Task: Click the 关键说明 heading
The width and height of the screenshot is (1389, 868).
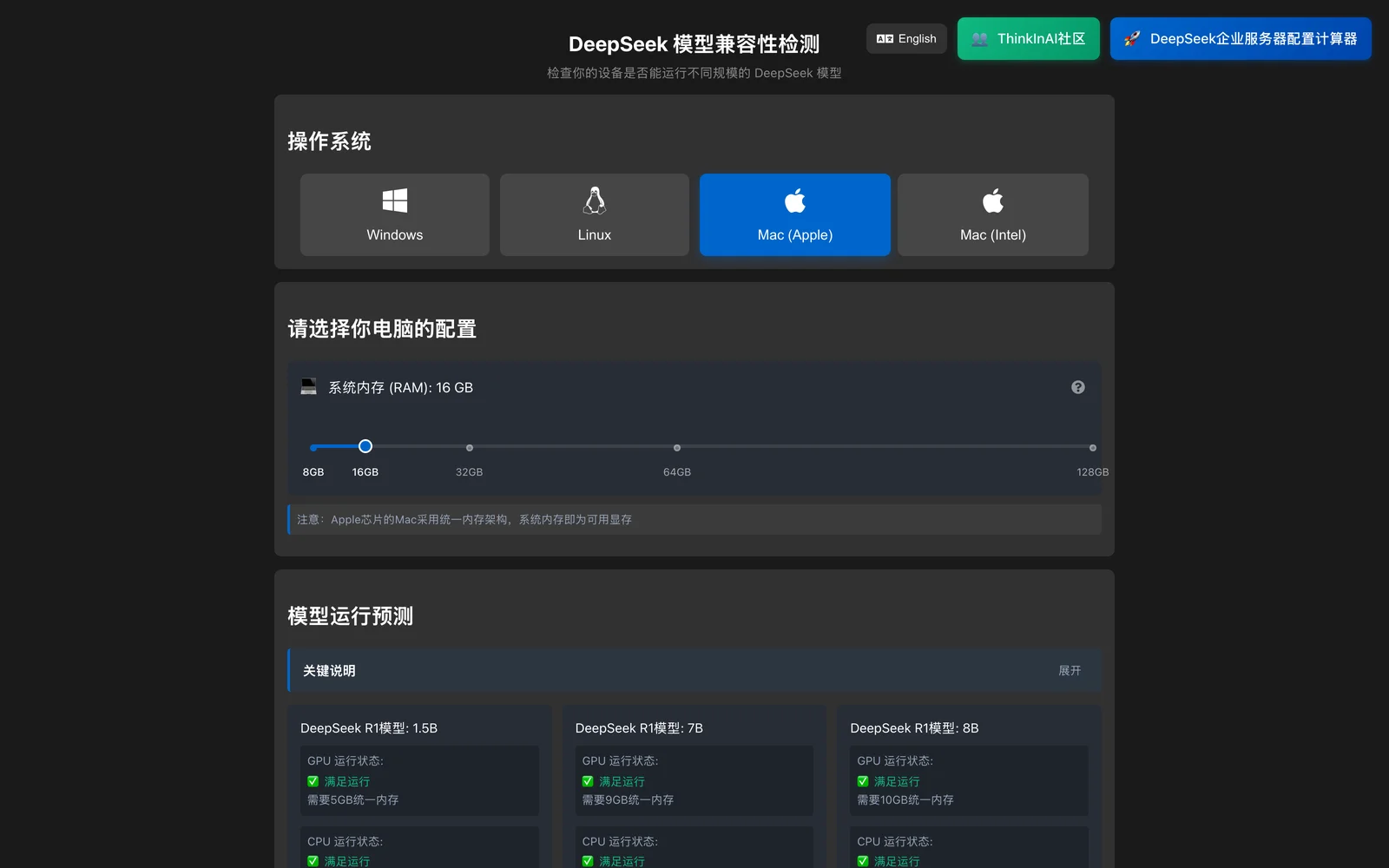Action: (329, 670)
